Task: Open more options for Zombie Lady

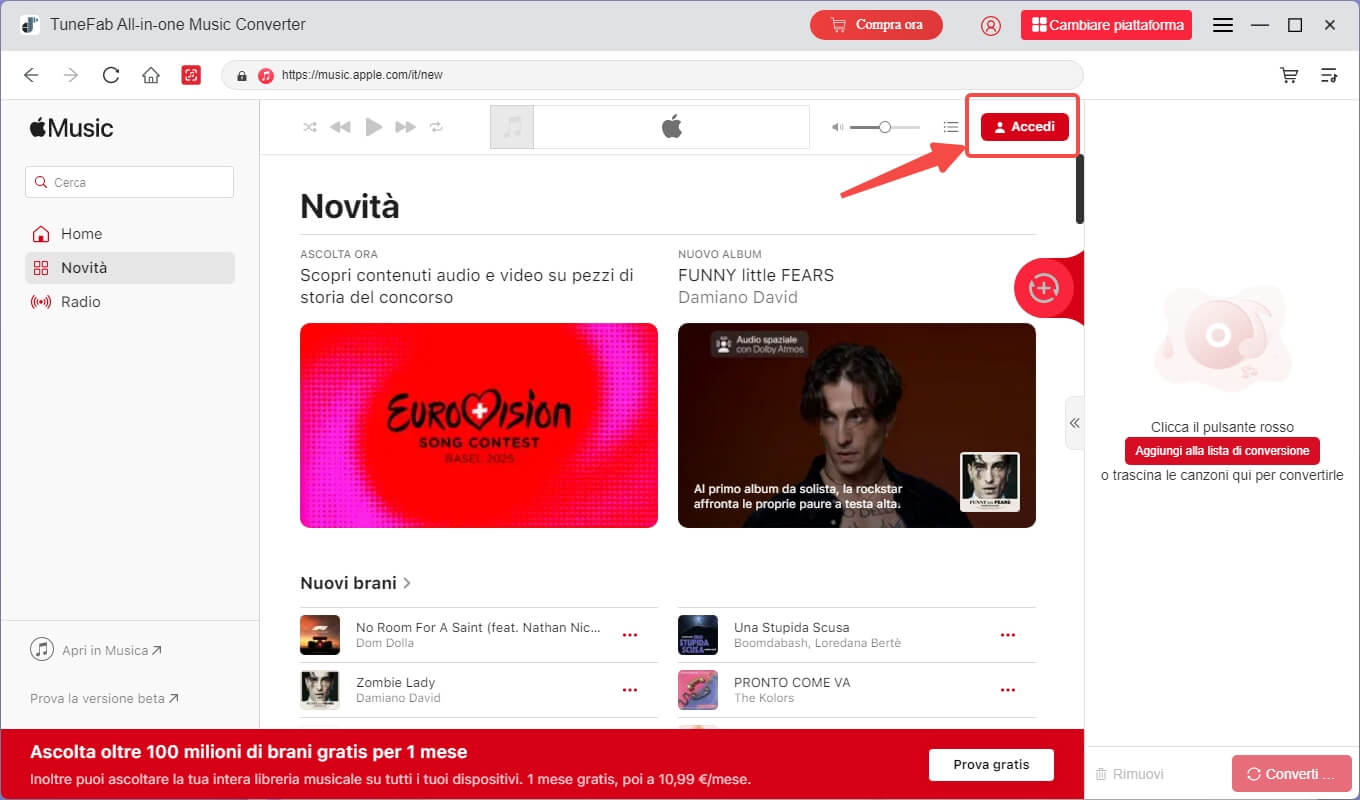Action: tap(630, 690)
